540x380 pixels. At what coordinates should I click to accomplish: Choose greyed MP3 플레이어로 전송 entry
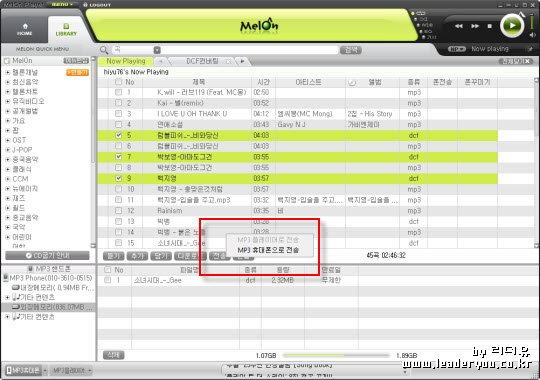269,240
